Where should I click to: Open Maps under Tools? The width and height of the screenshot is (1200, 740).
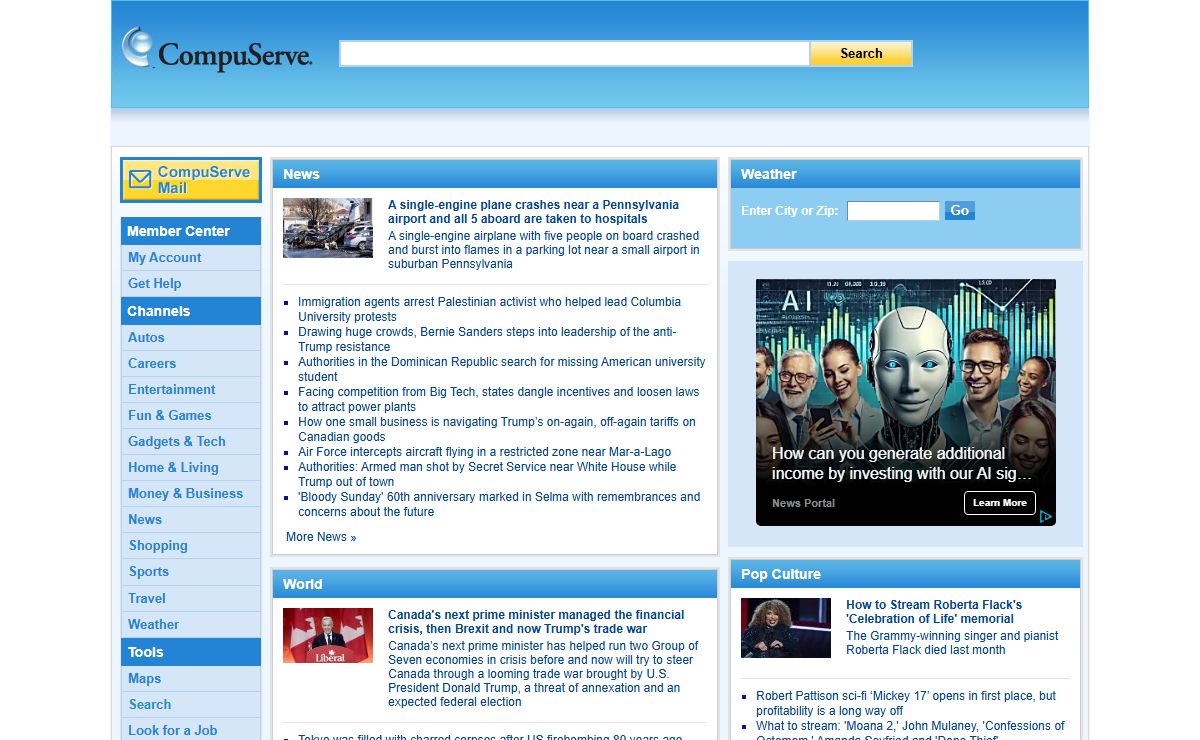(144, 678)
